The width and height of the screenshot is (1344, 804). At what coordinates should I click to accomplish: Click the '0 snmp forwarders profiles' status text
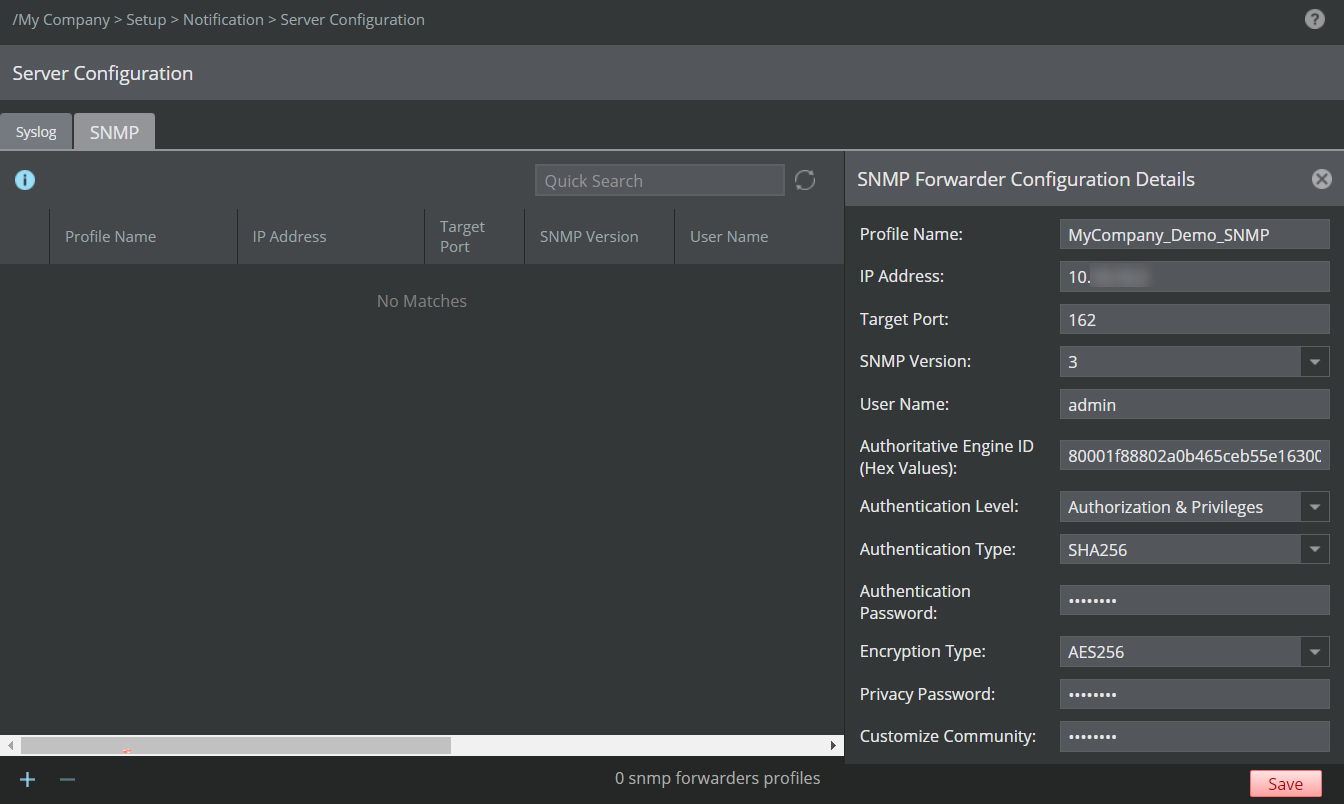(x=717, y=778)
